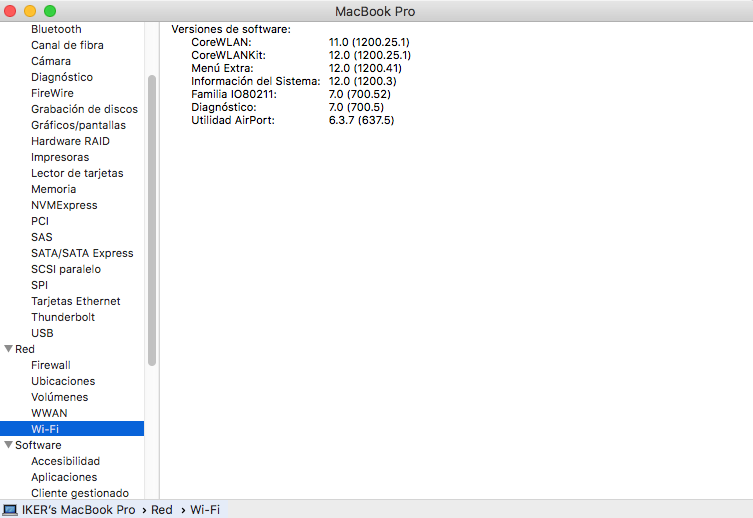Screen dimensions: 753x518
Task: Open the WWAN entry
Action: point(49,413)
